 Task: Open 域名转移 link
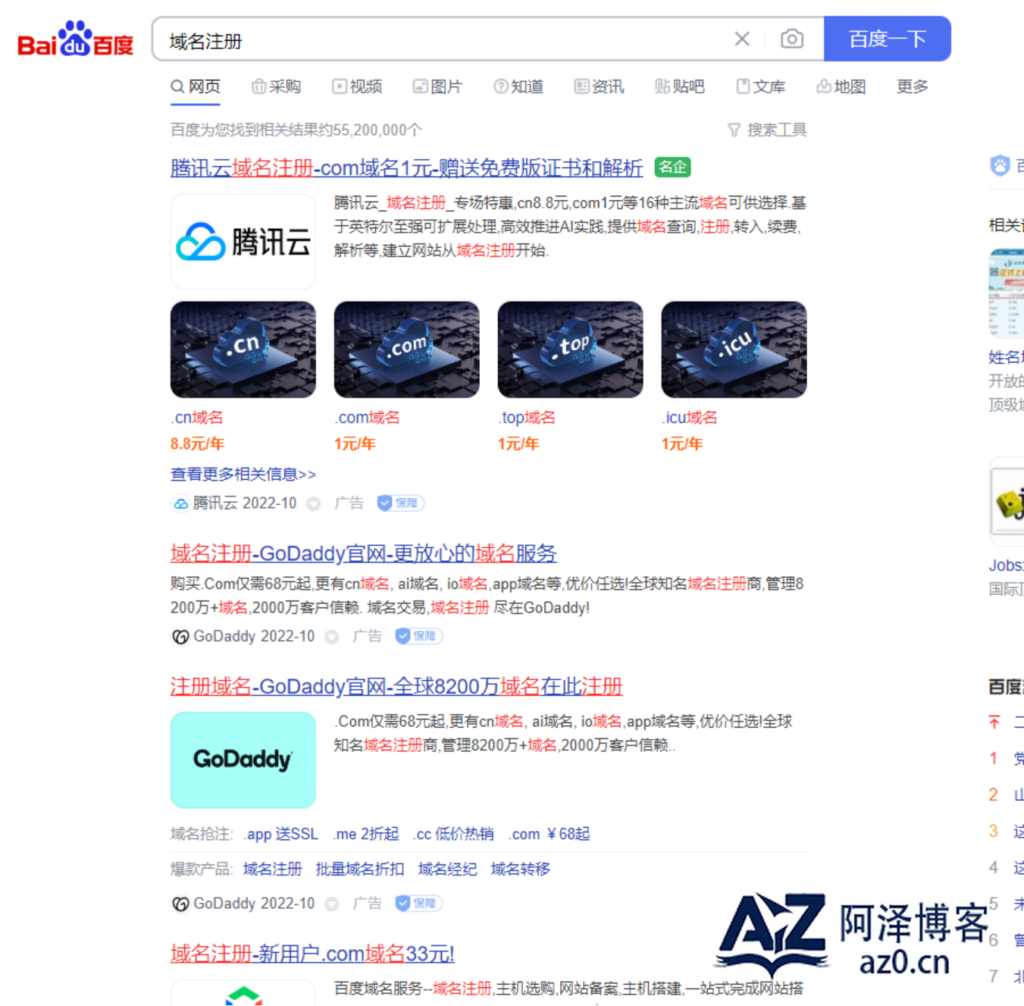pos(520,869)
